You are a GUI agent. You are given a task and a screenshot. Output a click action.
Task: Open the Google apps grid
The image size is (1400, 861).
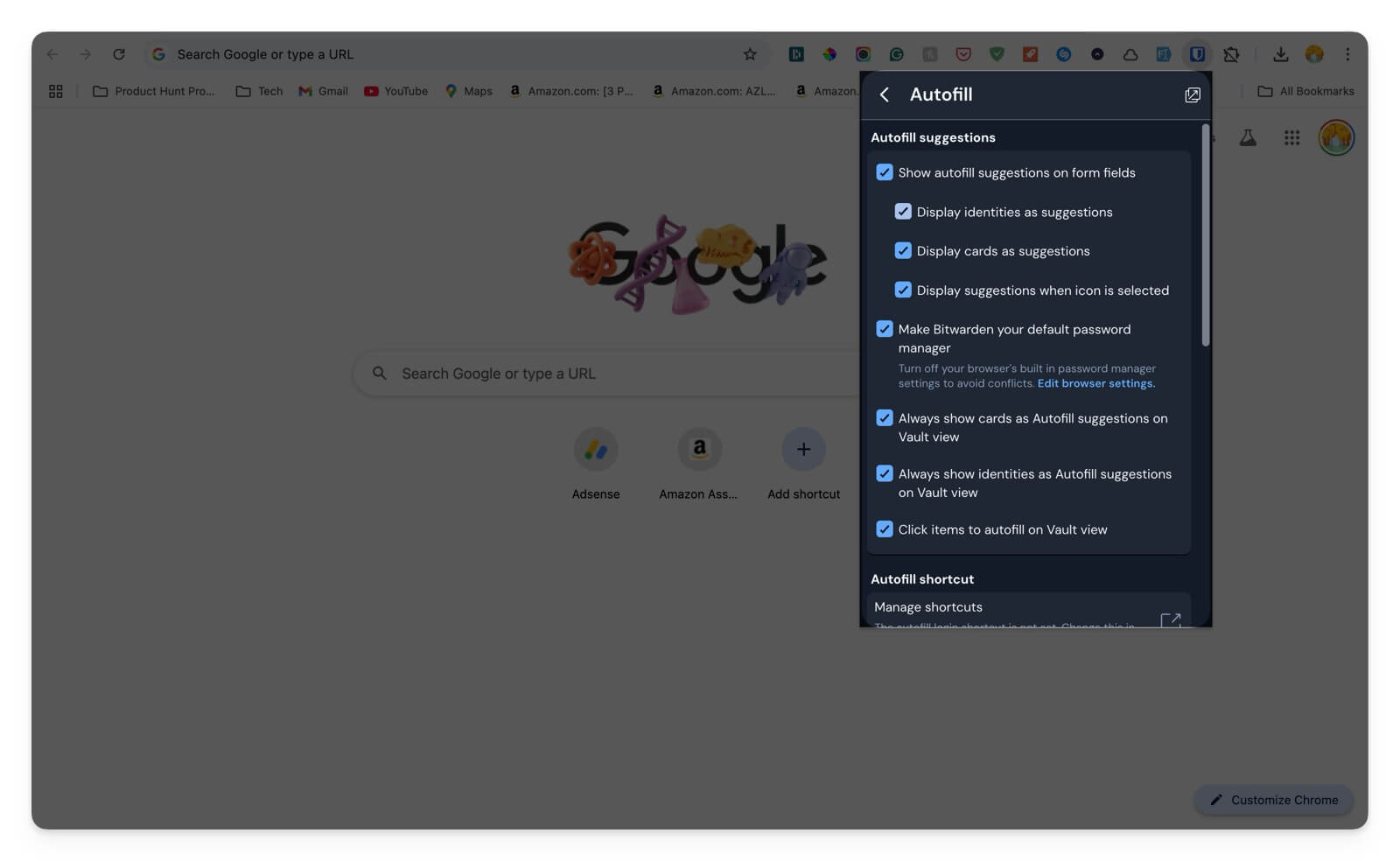[x=1291, y=137]
